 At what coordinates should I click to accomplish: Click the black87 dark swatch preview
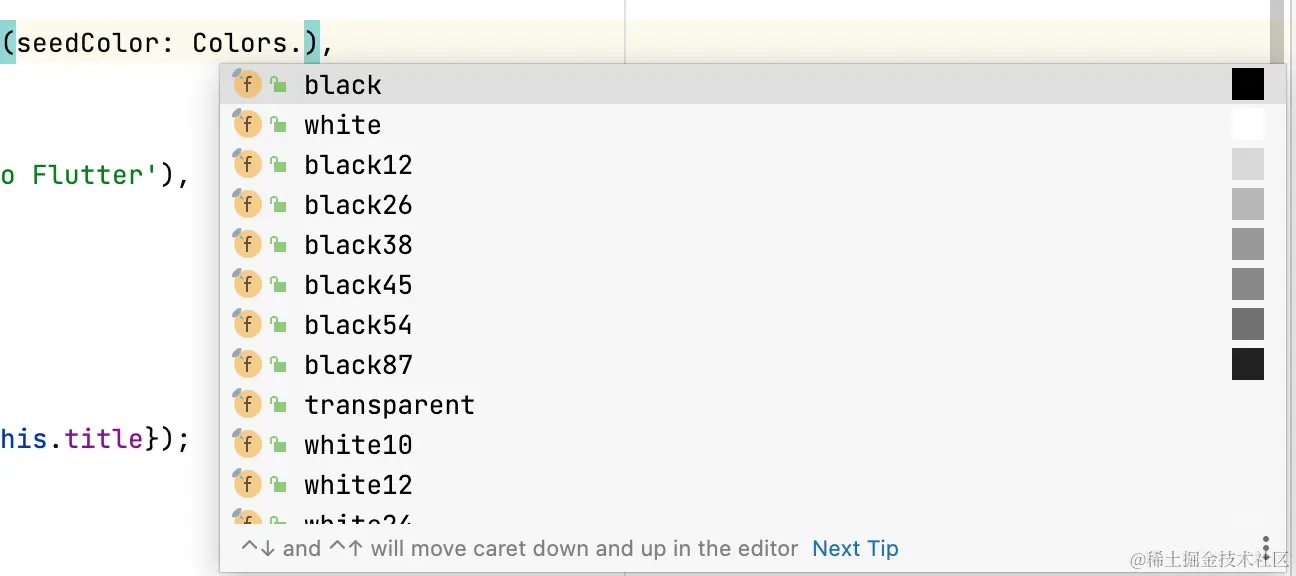coord(1248,364)
